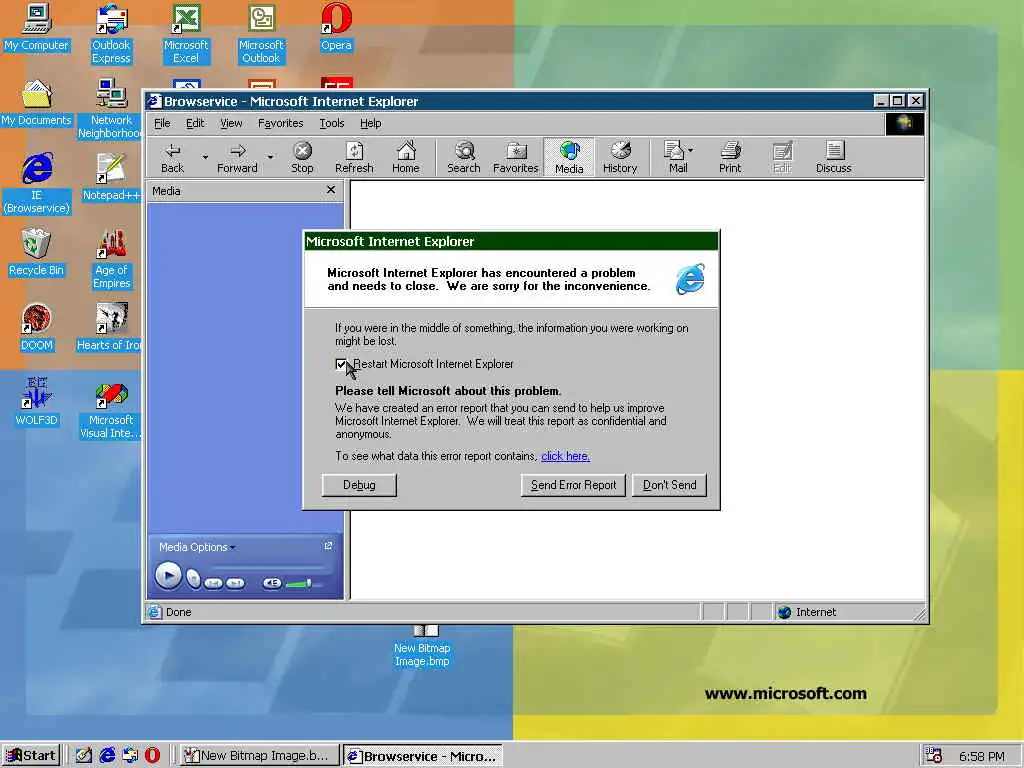Click the Send Error Report button
The image size is (1024, 768).
(x=573, y=485)
